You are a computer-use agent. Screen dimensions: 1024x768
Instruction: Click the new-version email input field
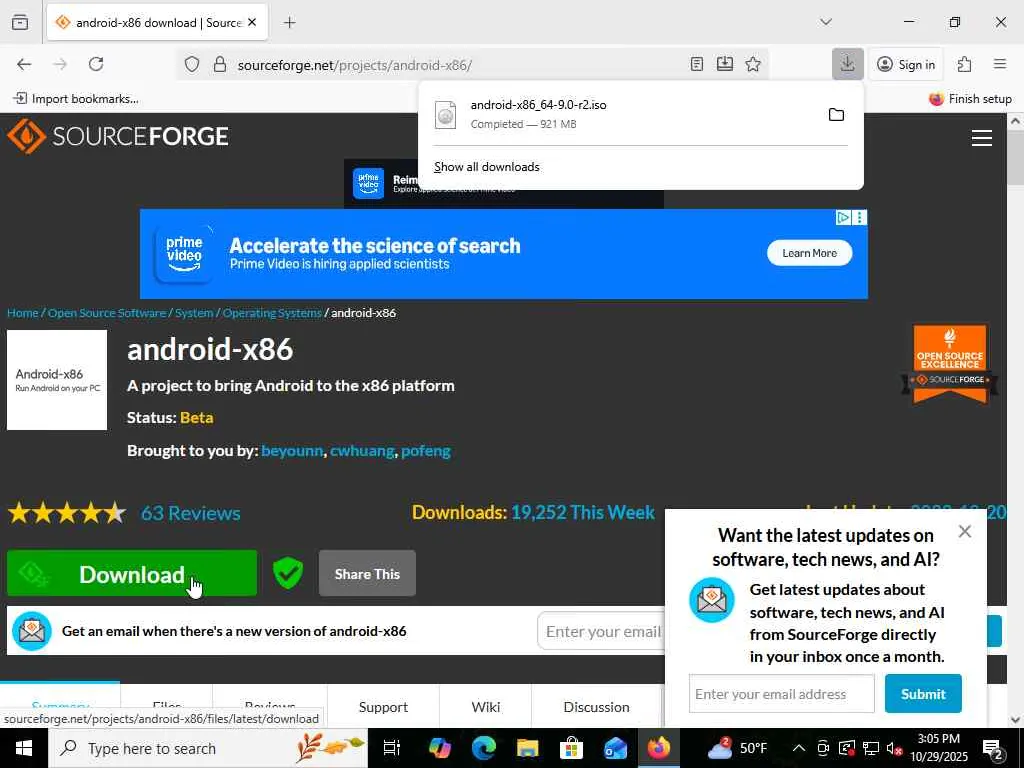(x=601, y=631)
